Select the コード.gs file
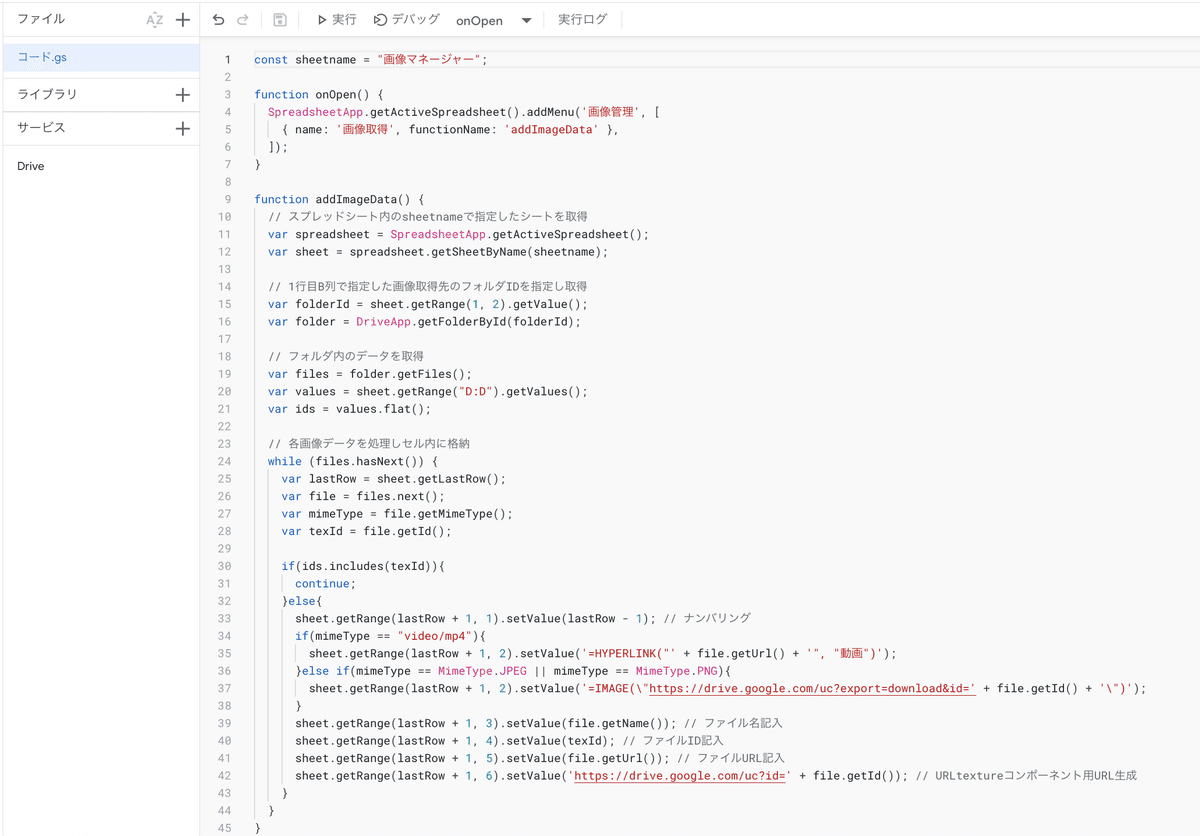This screenshot has height=836, width=1200. tap(100, 57)
